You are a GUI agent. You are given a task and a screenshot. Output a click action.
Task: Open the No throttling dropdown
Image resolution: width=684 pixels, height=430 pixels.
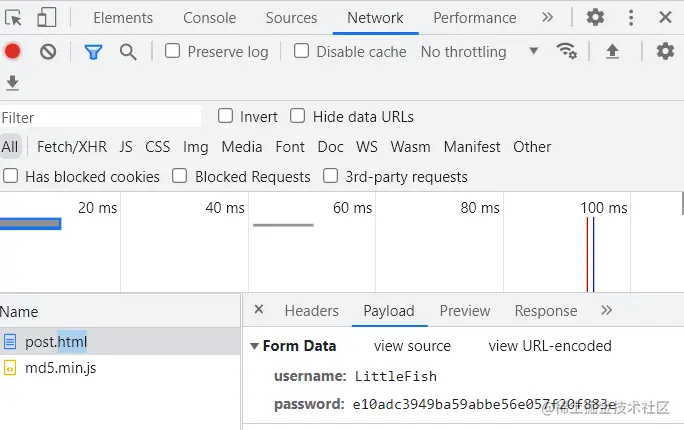click(478, 51)
